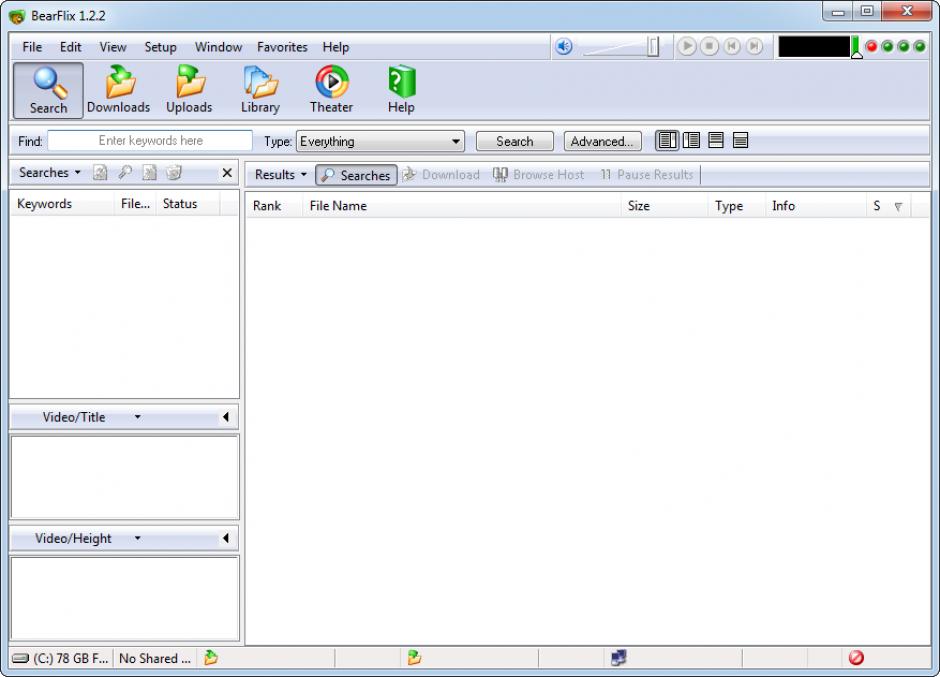940x677 pixels.
Task: Open the Downloads page
Action: pos(119,91)
